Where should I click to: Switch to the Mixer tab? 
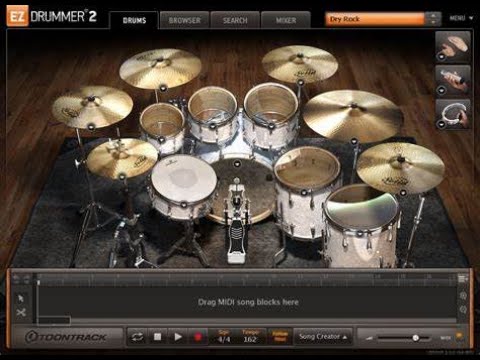286,20
